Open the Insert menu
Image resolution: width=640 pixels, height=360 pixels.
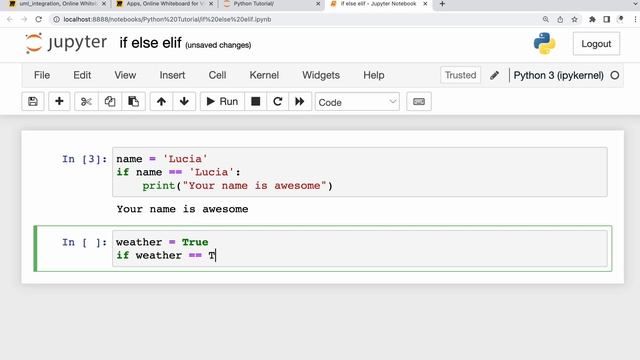(172, 75)
